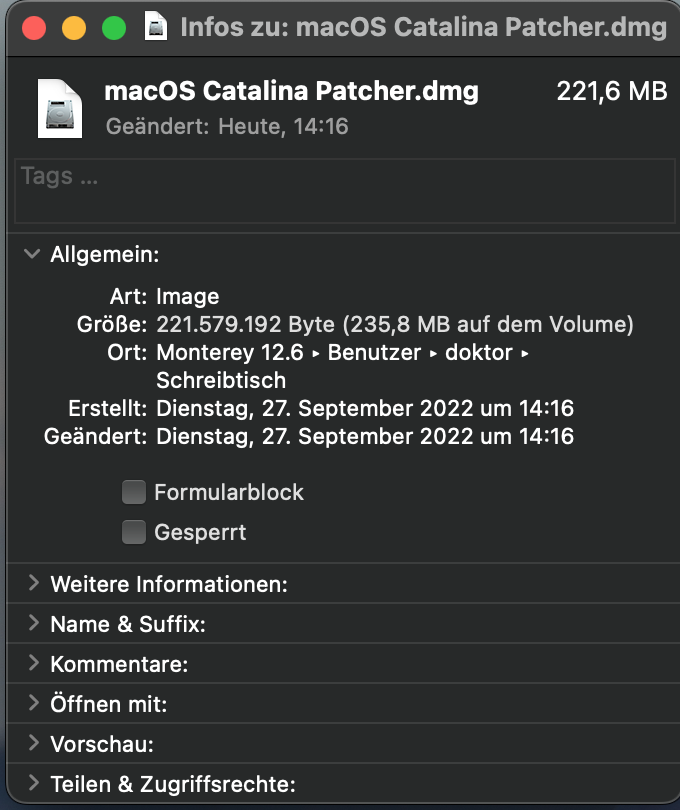Click the Erstellt date value

click(365, 408)
